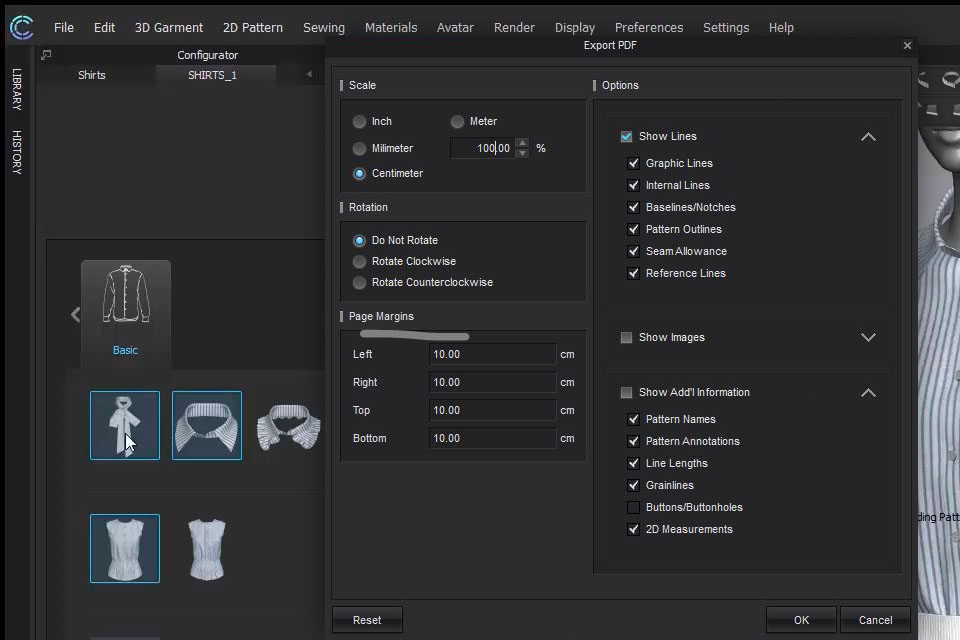
Task: Click the Configurator panel detach icon
Action: pos(46,55)
